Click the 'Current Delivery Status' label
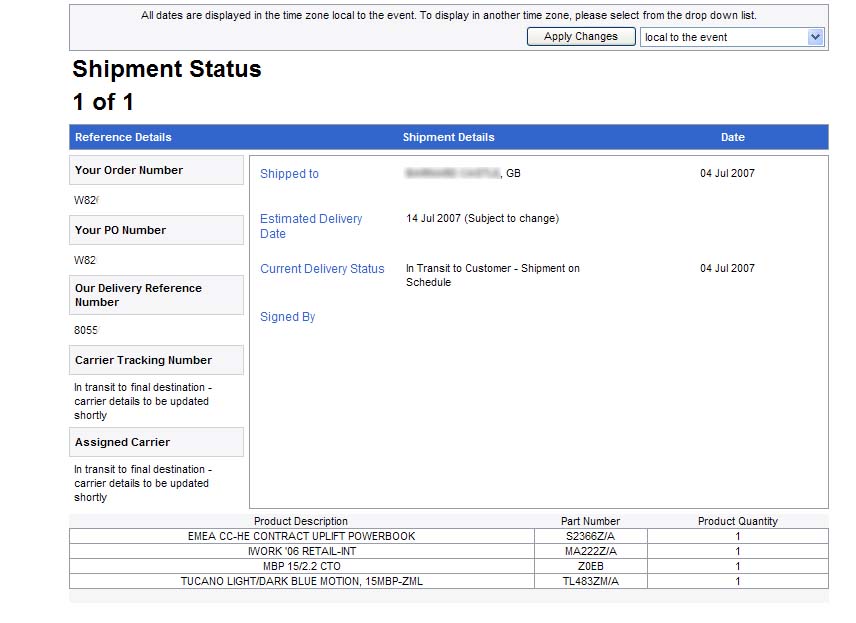Screen dimensions: 856x623 point(322,269)
